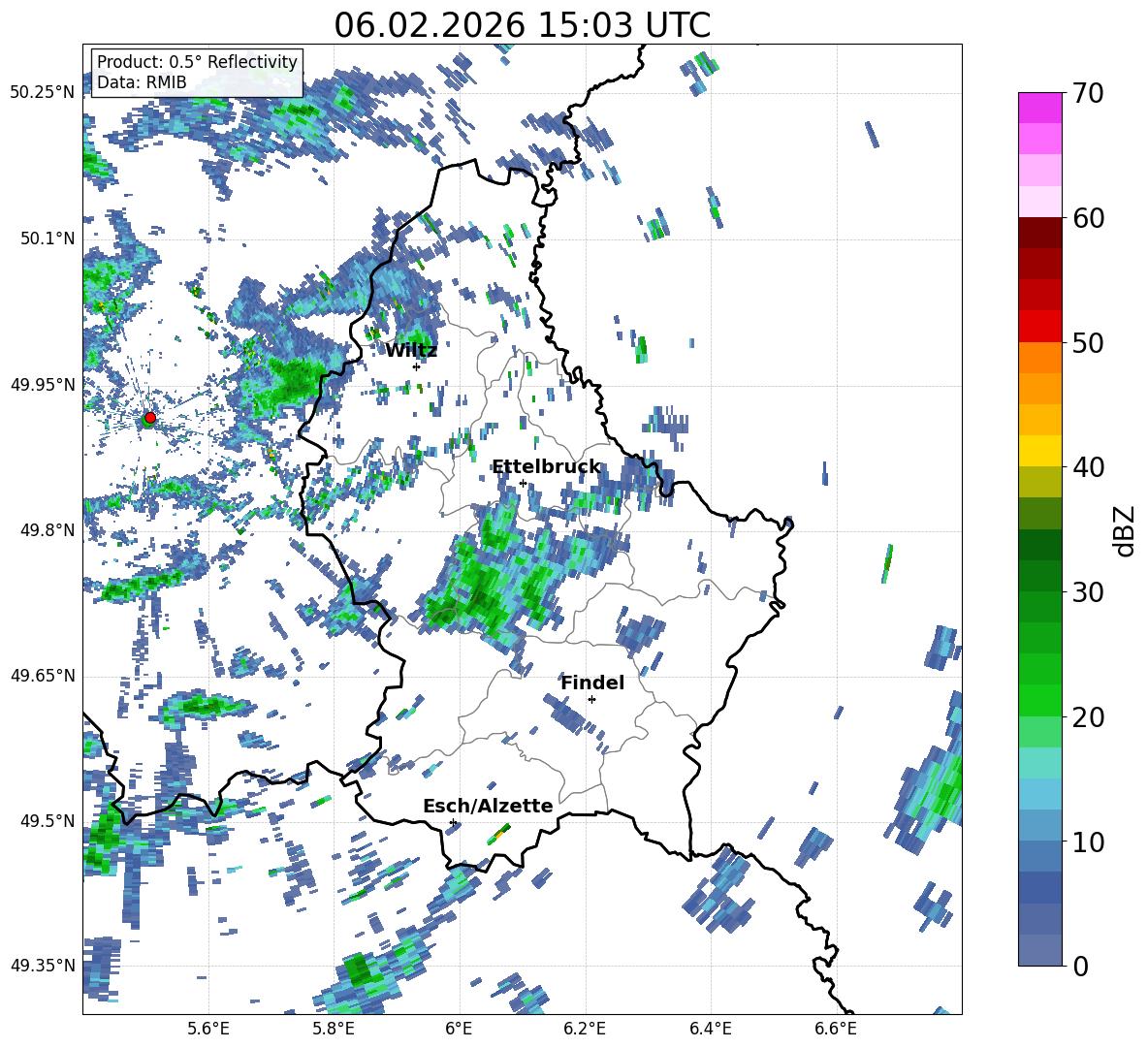Click the Data: RMIB text
Screen dimensions: 1148x1048
pos(142,82)
